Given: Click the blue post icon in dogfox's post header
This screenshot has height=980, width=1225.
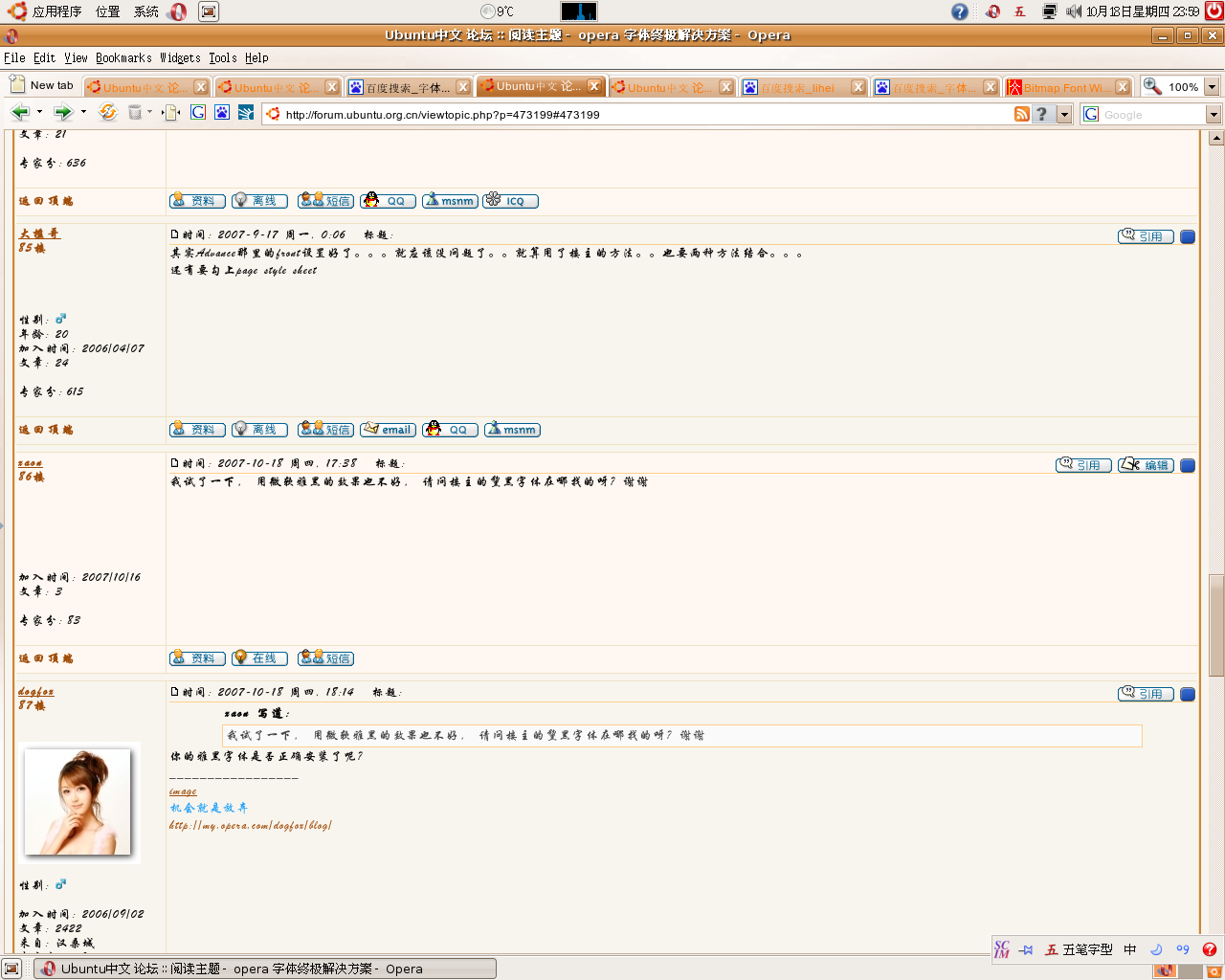Looking at the screenshot, I should (x=1188, y=694).
